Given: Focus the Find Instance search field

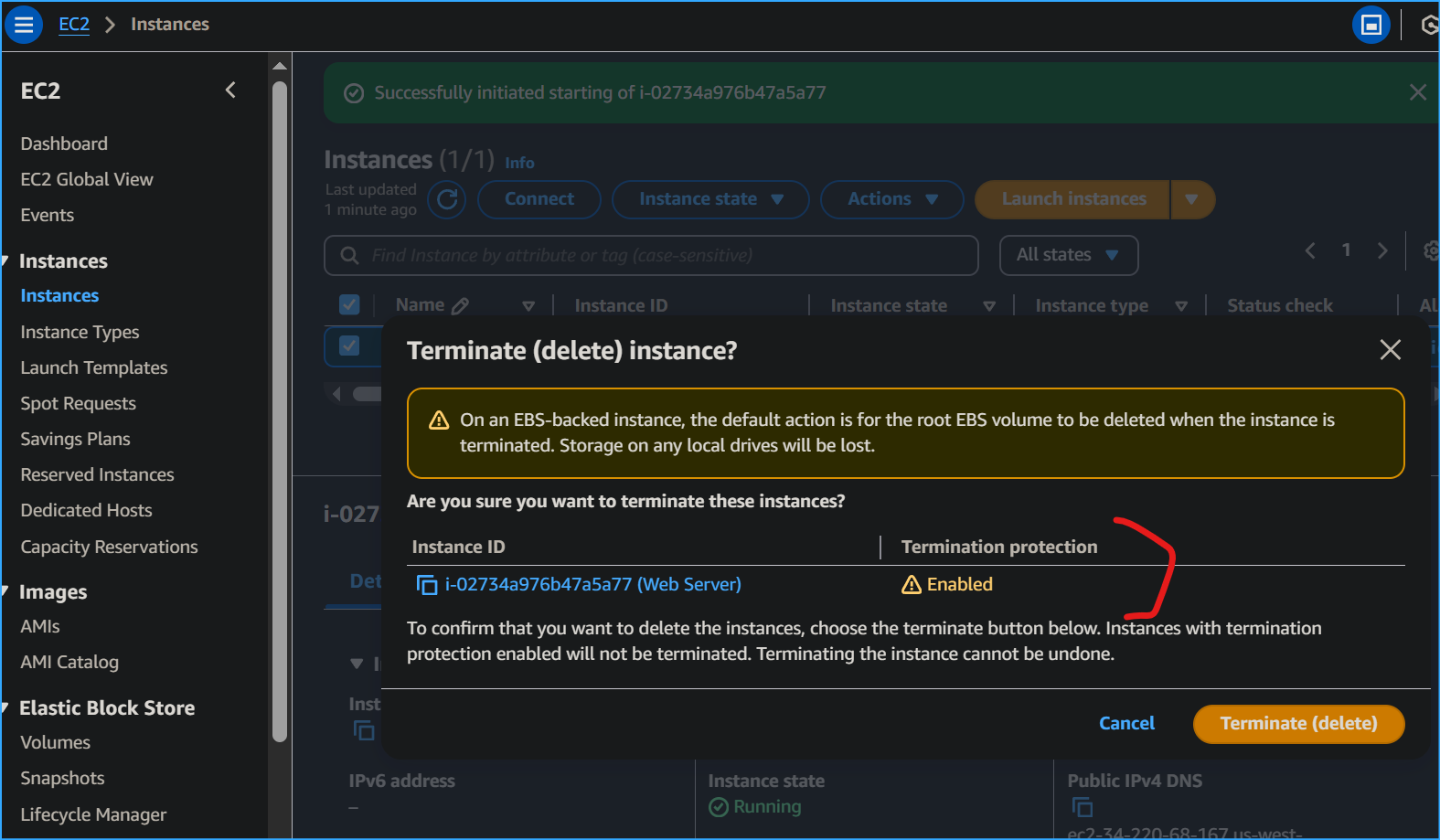Looking at the screenshot, I should click(x=651, y=255).
